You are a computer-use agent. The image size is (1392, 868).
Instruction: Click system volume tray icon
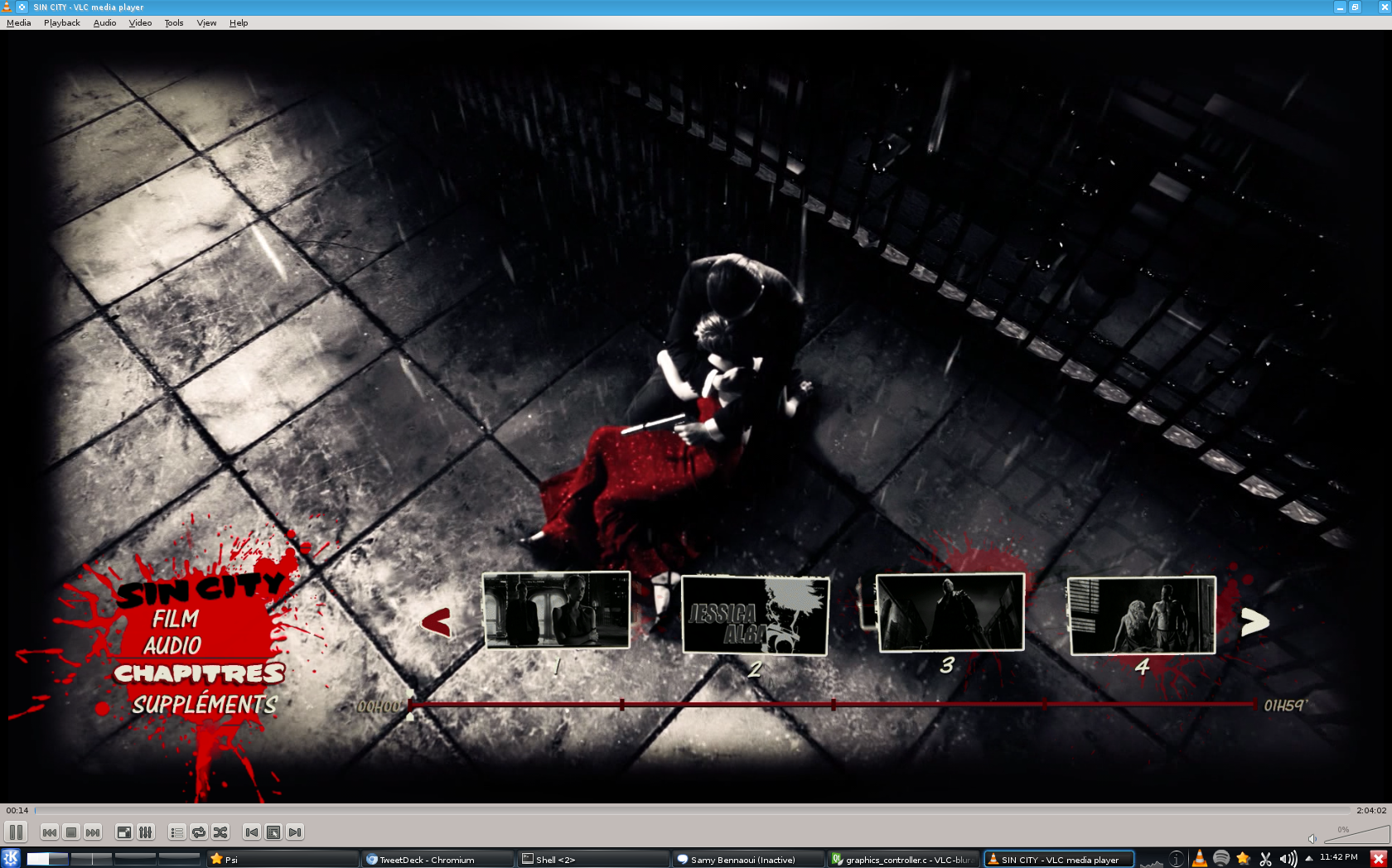tap(1288, 859)
